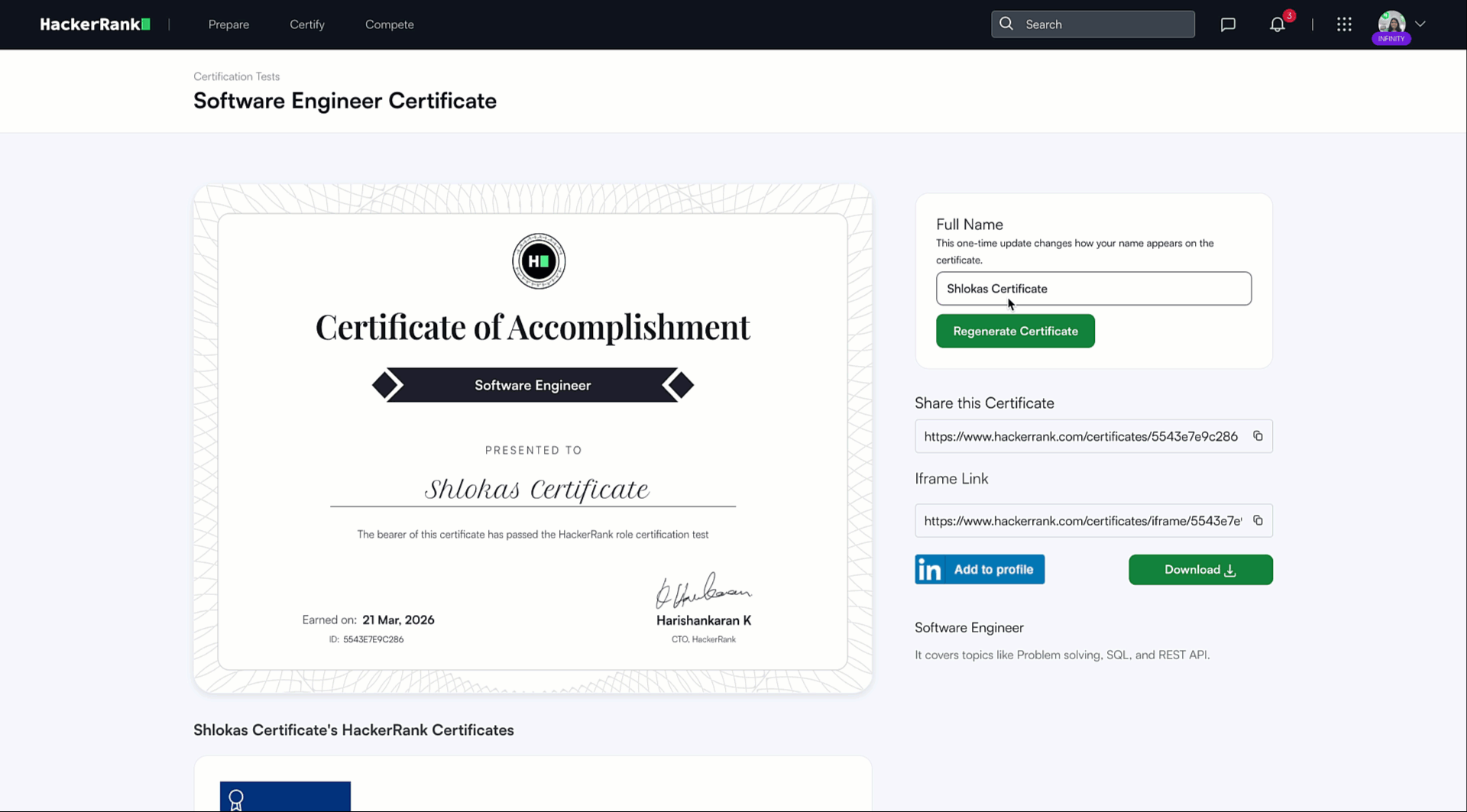
Task: Focus the Full Name input field
Action: coord(1093,289)
